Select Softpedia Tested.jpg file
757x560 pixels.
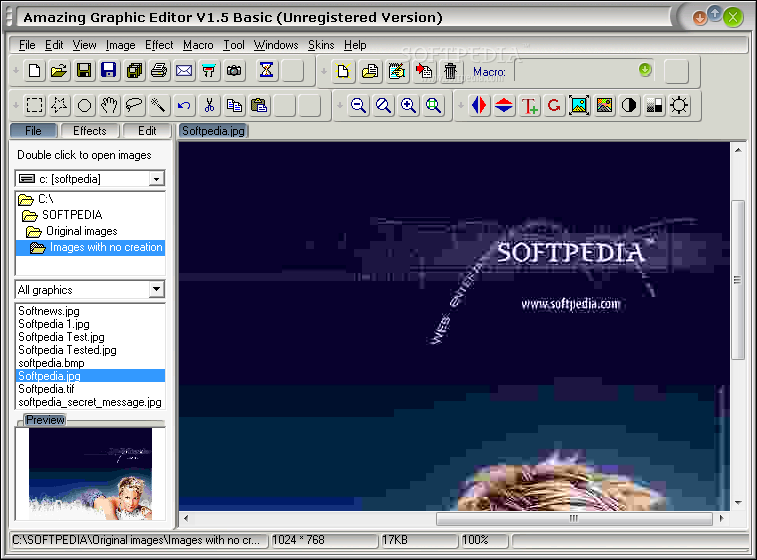(67, 350)
